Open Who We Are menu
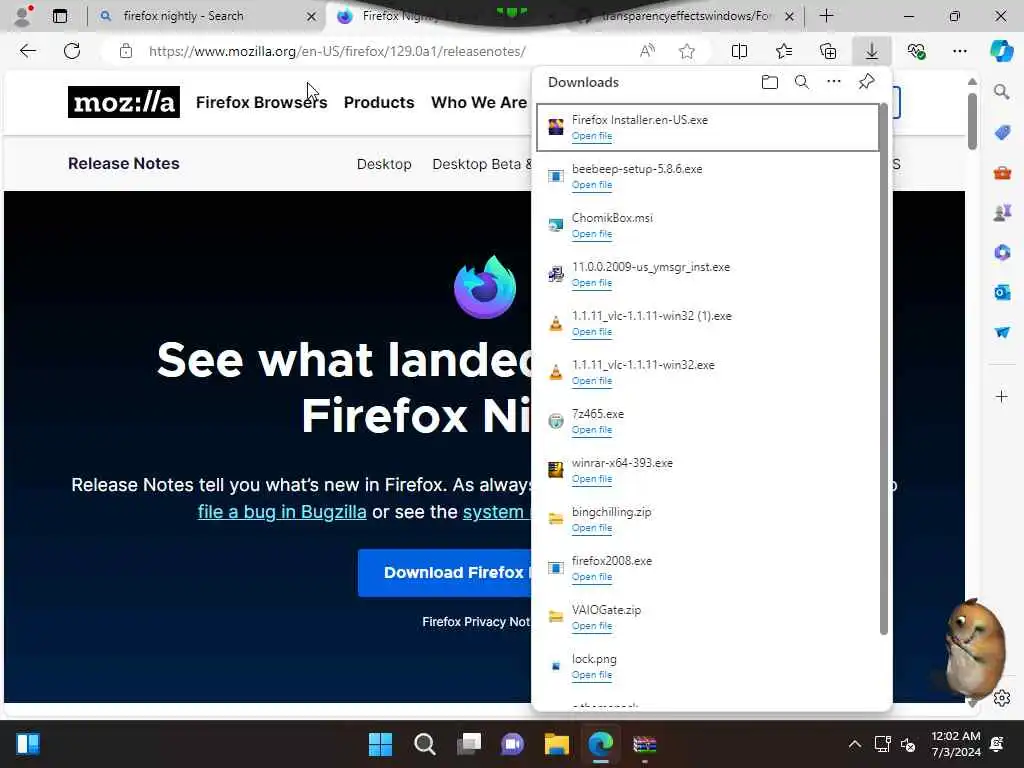This screenshot has height=768, width=1024. pyautogui.click(x=479, y=103)
